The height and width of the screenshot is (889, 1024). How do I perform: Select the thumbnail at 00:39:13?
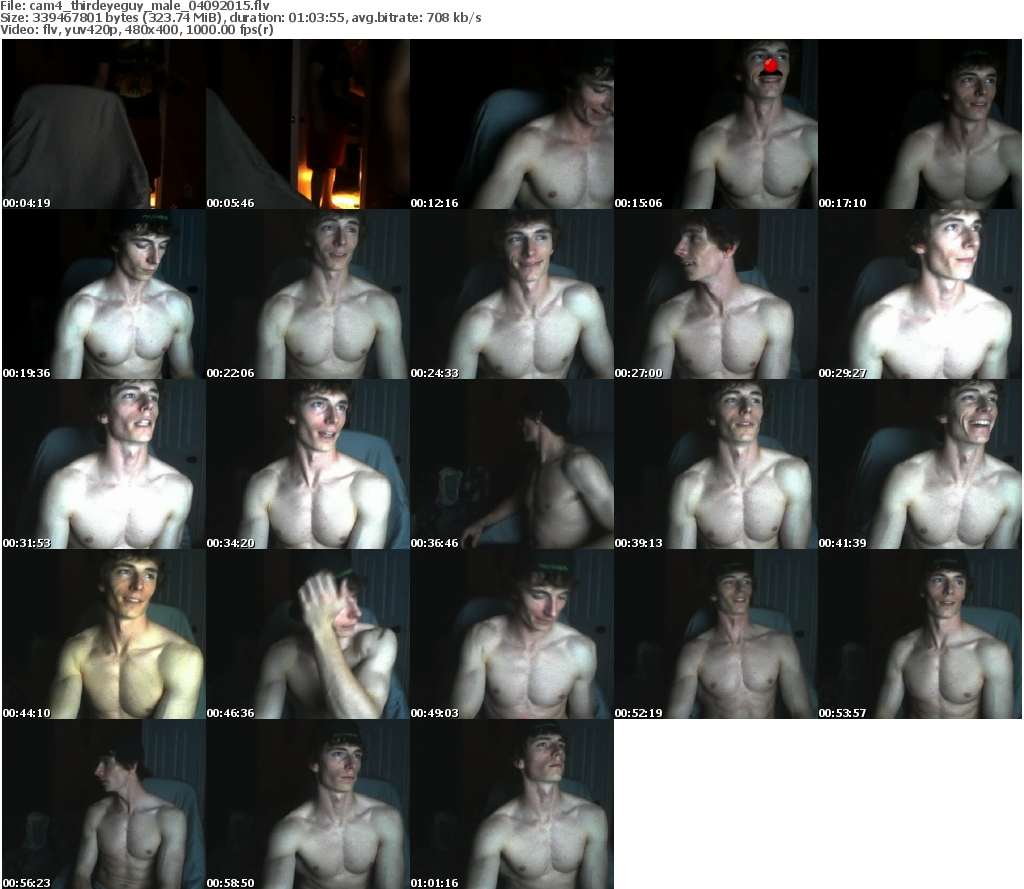tap(716, 464)
